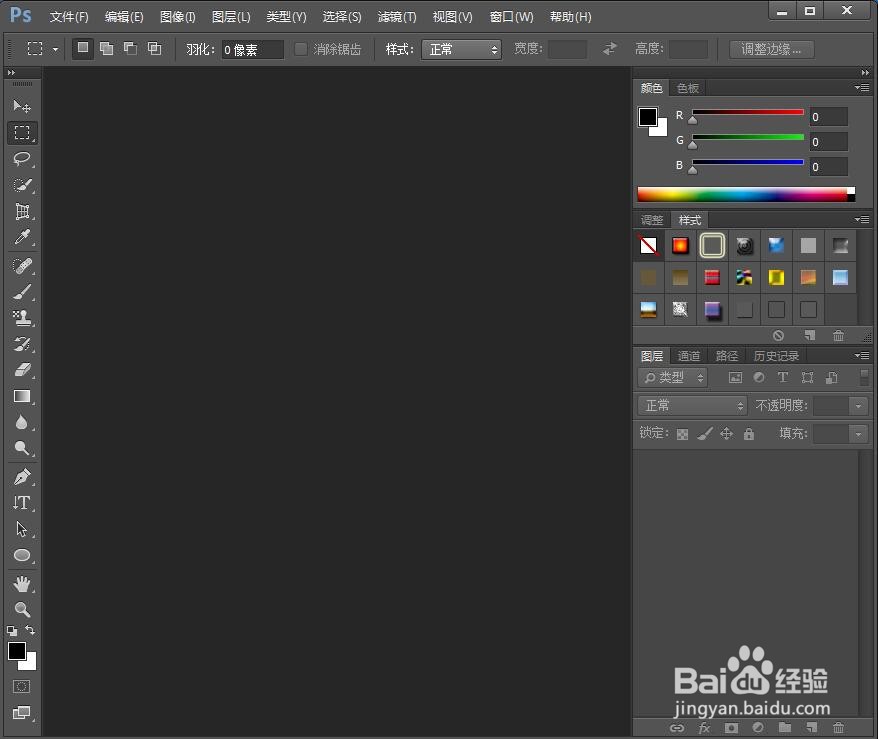Image resolution: width=878 pixels, height=739 pixels.
Task: Apply the red button style thumbnail
Action: [712, 277]
